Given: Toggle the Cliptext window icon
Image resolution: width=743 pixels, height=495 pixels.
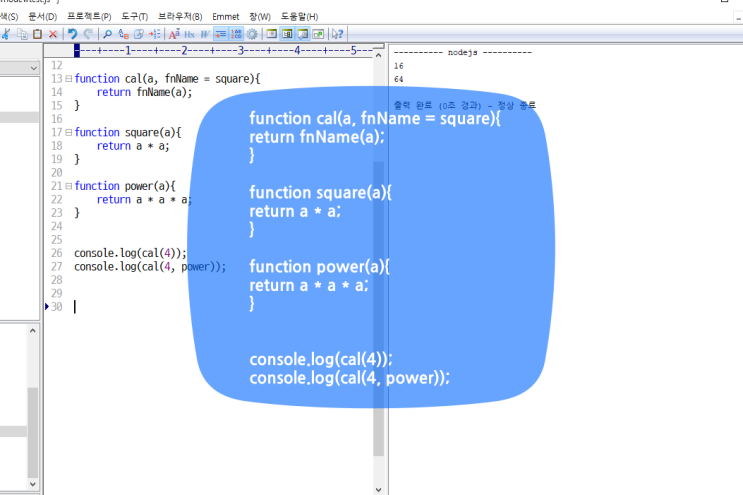Looking at the screenshot, I should 287,34.
